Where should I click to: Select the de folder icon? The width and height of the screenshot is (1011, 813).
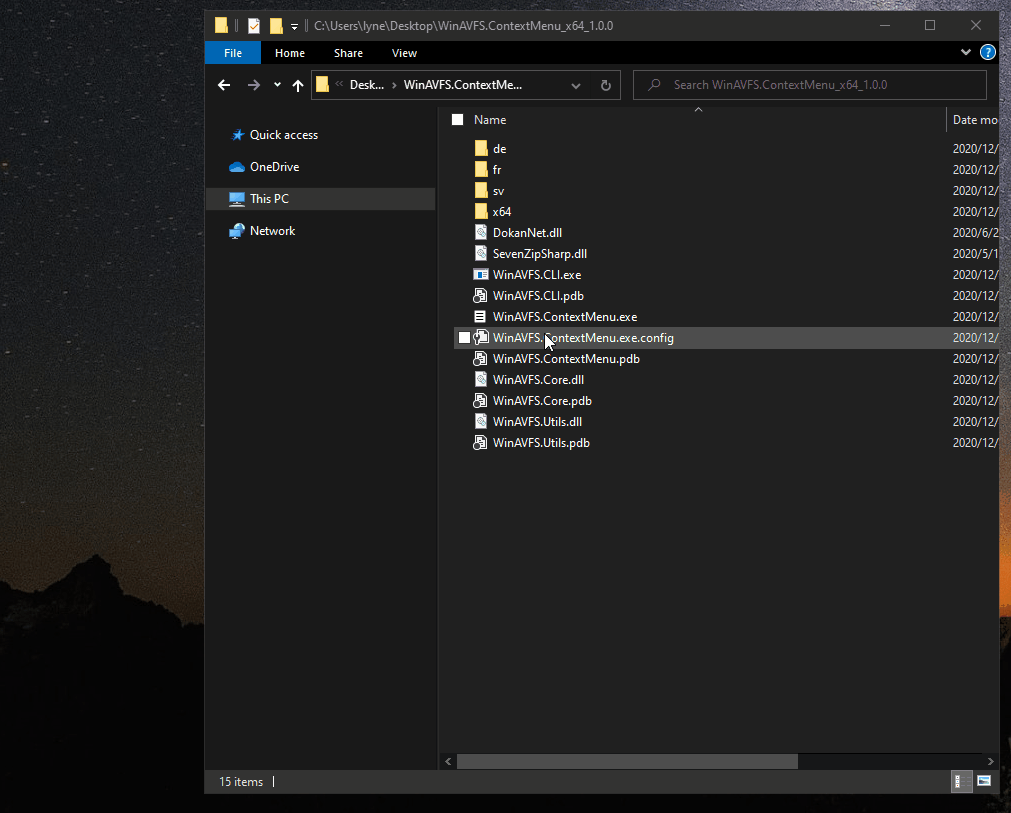tap(481, 149)
